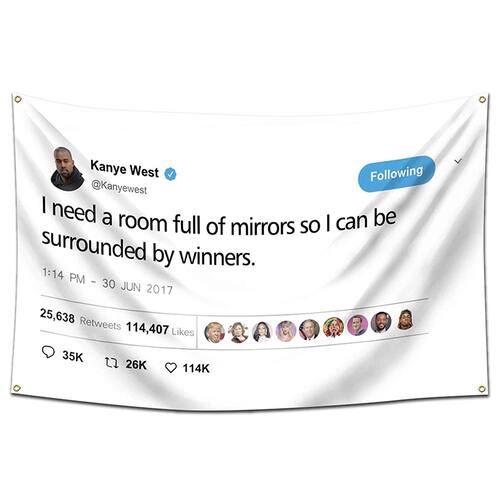Open the 114,407 Likes list
Viewport: 500px width, 500px height.
[x=160, y=330]
